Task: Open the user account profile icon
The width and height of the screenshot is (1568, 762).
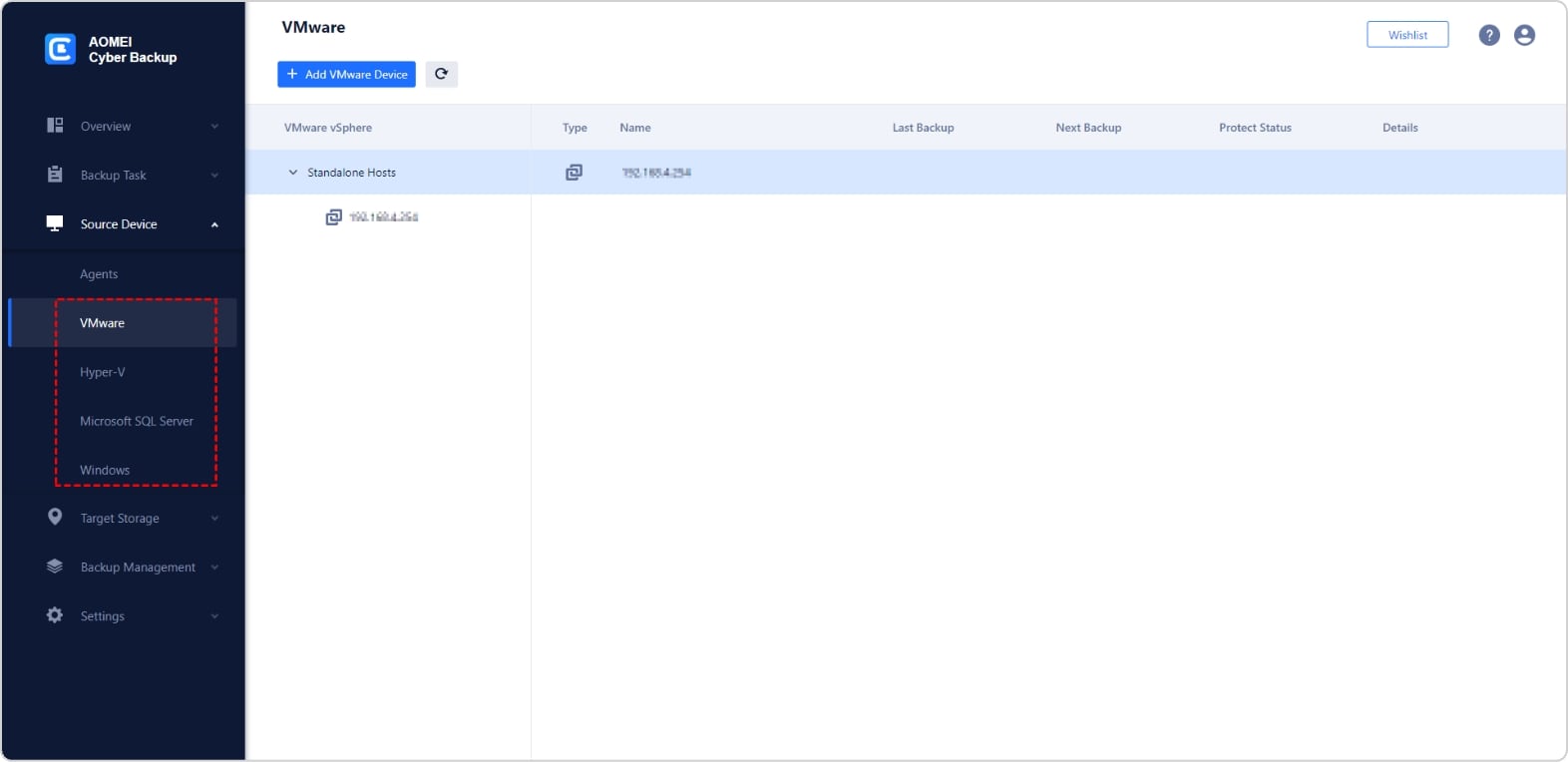Action: pyautogui.click(x=1524, y=35)
